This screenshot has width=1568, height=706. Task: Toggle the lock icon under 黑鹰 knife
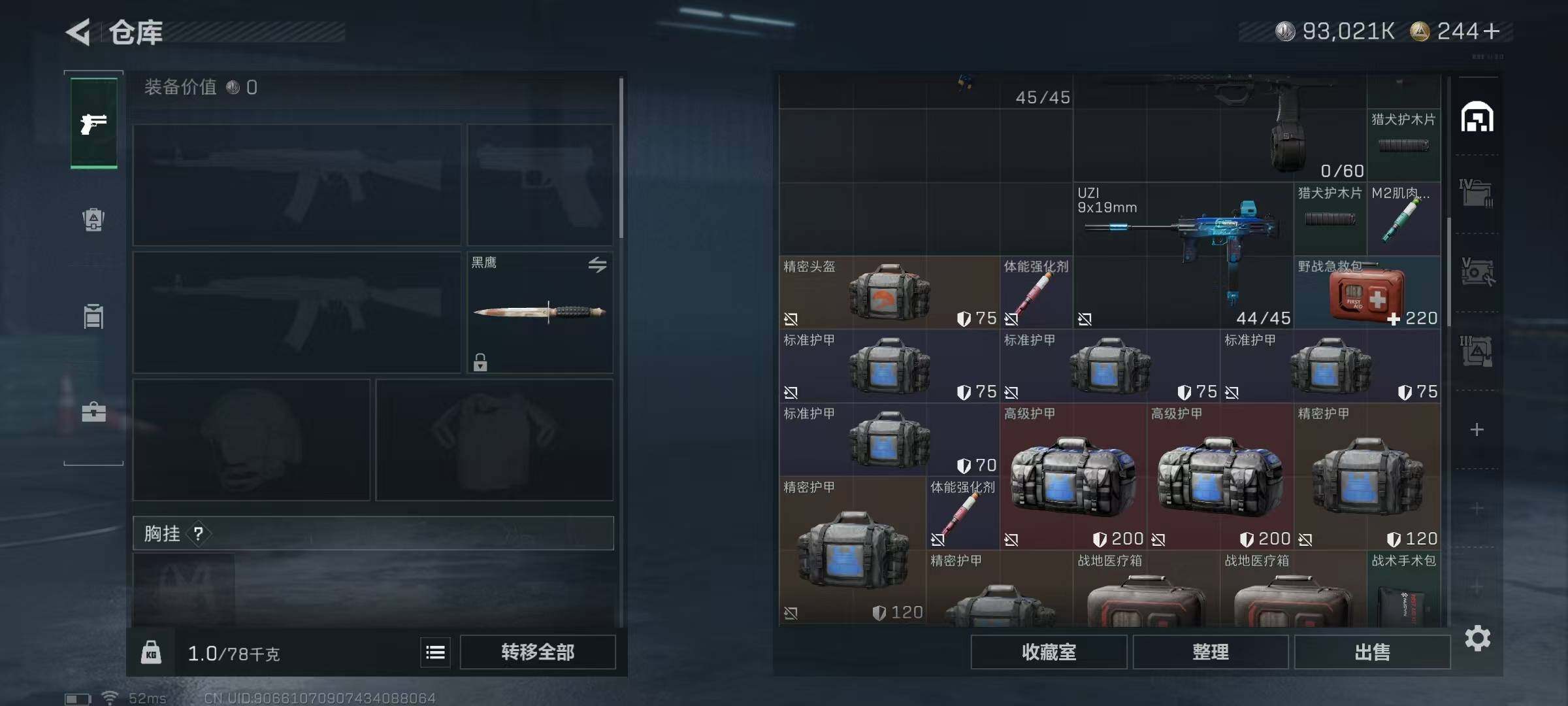coord(480,361)
